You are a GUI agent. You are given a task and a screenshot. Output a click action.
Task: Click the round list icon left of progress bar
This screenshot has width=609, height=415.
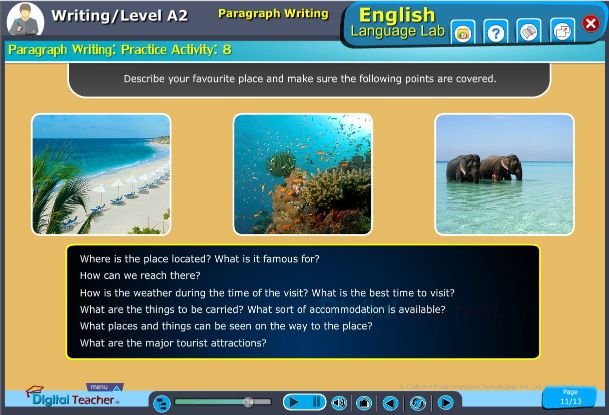pos(161,403)
